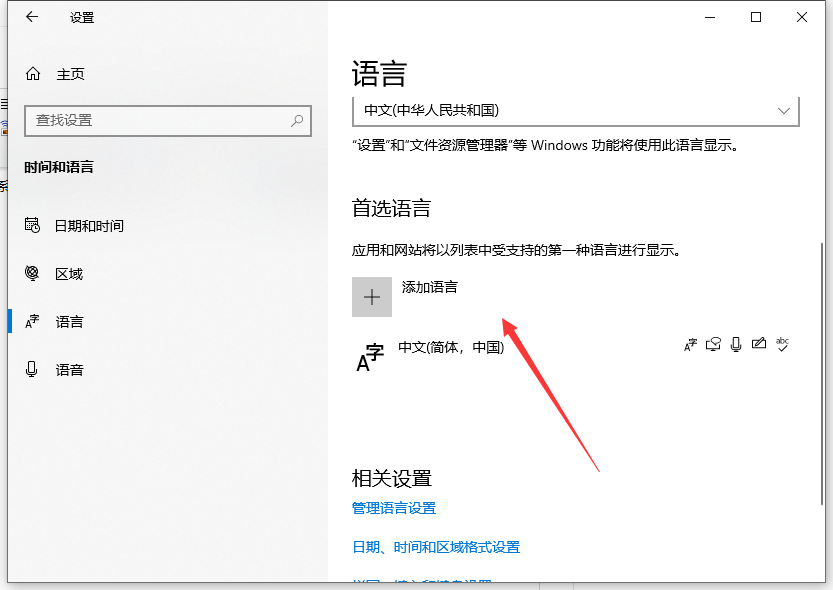Viewport: 833px width, 590px height.
Task: Click the display language feature icon
Action: pos(690,345)
